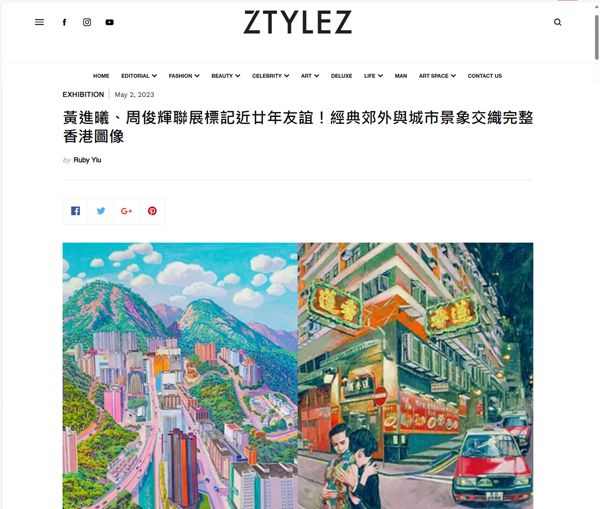Share article via Google Plus
600x509 pixels.
(x=127, y=211)
